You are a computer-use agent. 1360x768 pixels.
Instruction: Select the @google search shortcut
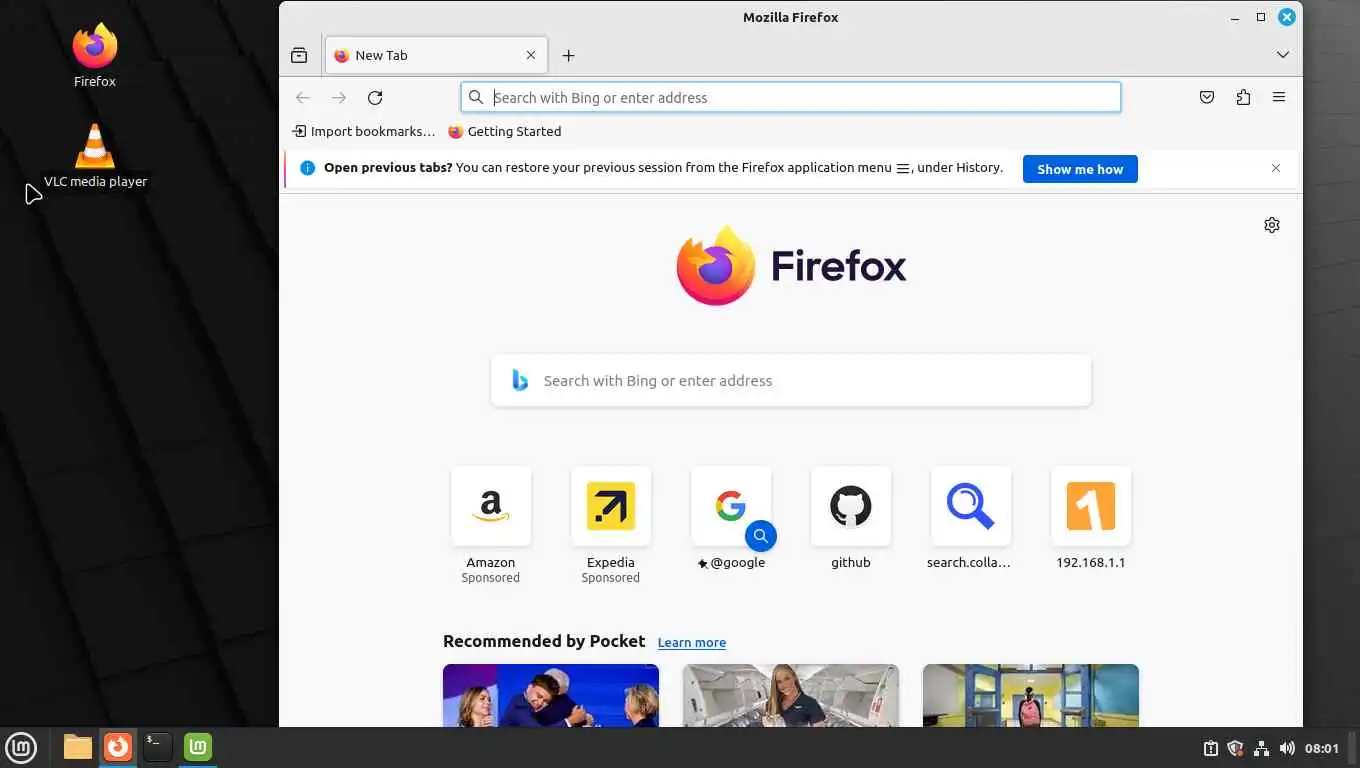731,518
